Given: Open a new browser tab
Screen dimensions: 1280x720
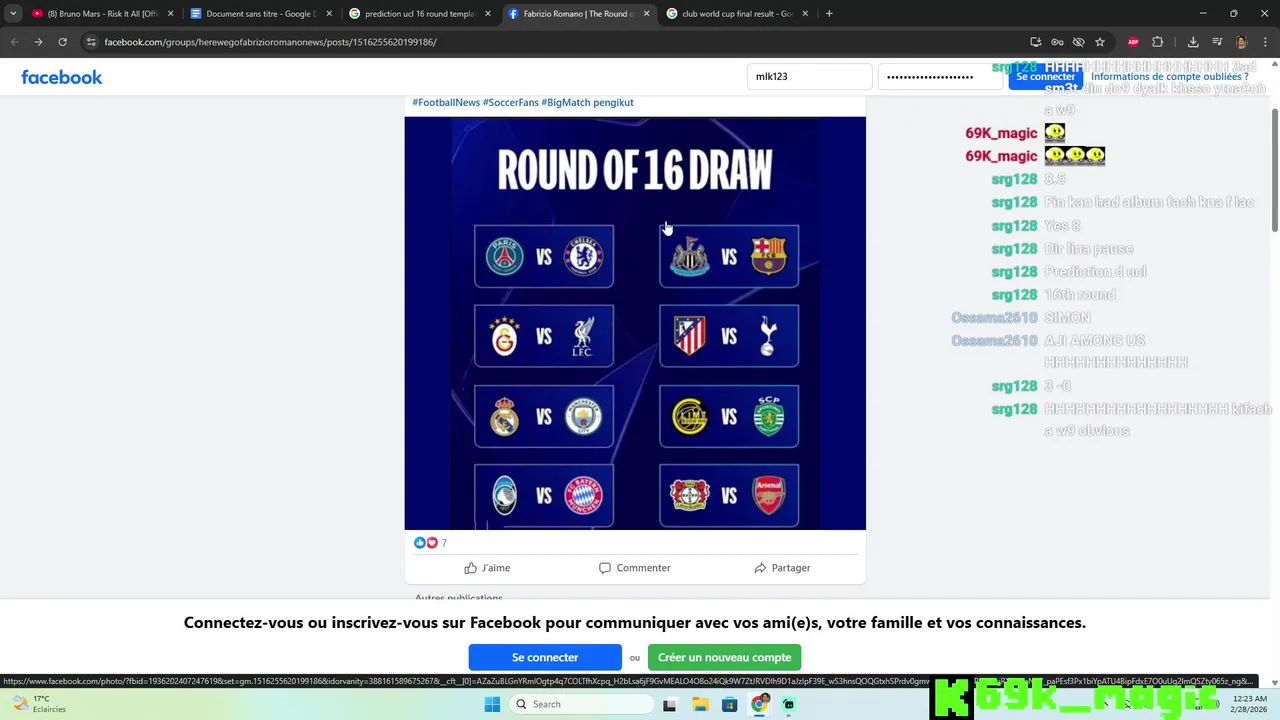Looking at the screenshot, I should click(x=829, y=14).
